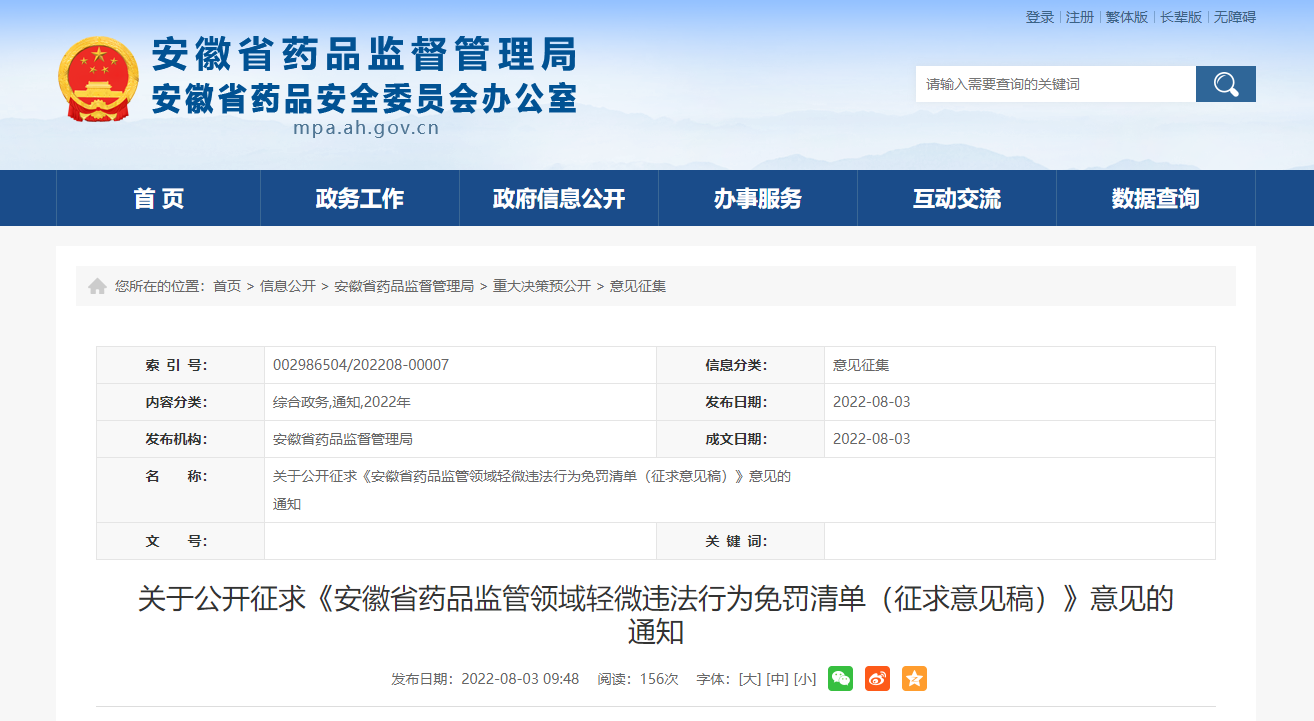The image size is (1314, 721).
Task: Open the 政务工作 navigation menu
Action: 359,199
